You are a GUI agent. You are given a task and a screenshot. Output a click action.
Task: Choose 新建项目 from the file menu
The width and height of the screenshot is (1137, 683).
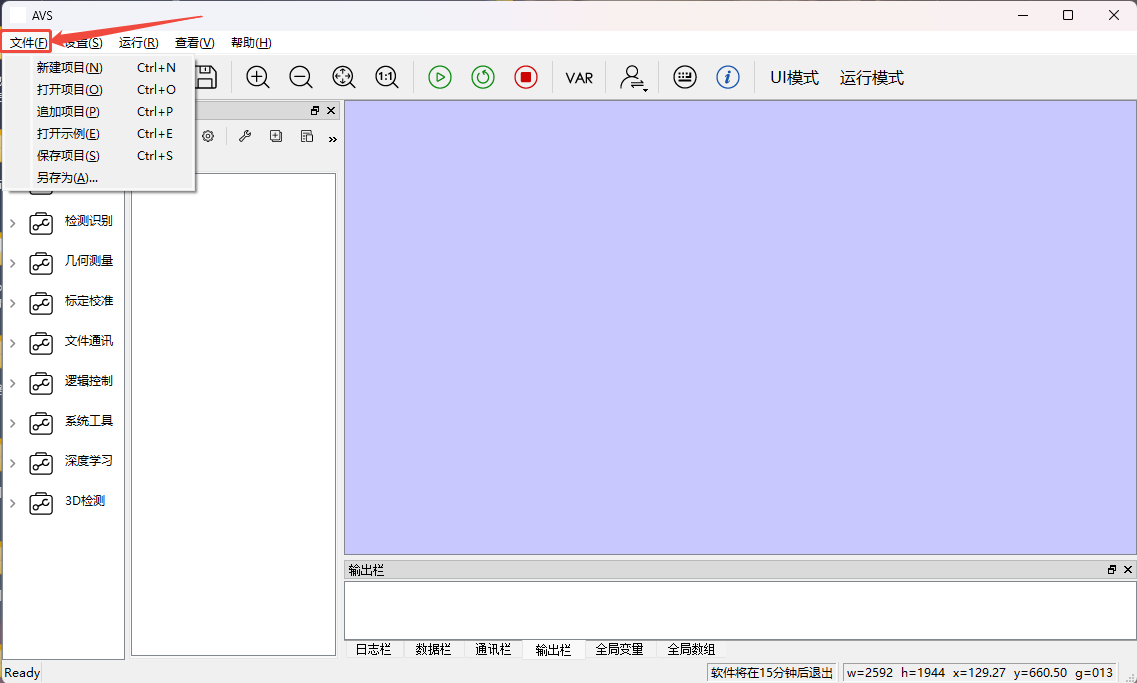(x=69, y=68)
